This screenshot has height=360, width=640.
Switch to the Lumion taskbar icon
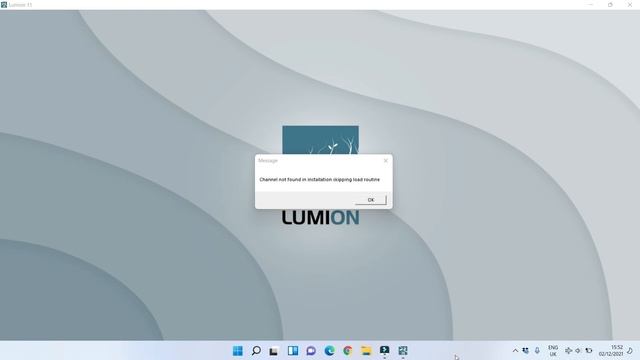pos(403,351)
